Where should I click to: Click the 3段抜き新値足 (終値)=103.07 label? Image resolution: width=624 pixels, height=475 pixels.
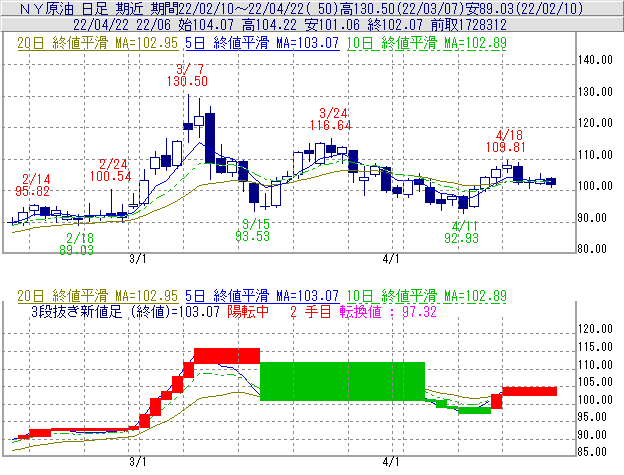125,311
